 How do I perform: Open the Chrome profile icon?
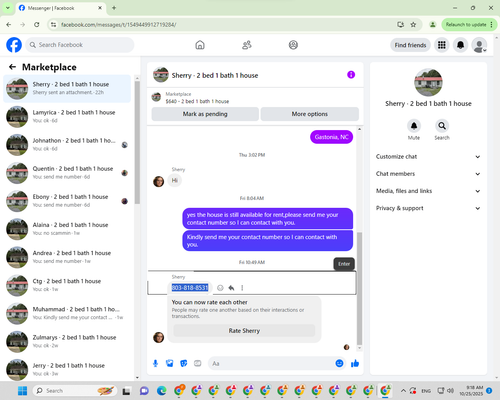pyautogui.click(x=433, y=24)
